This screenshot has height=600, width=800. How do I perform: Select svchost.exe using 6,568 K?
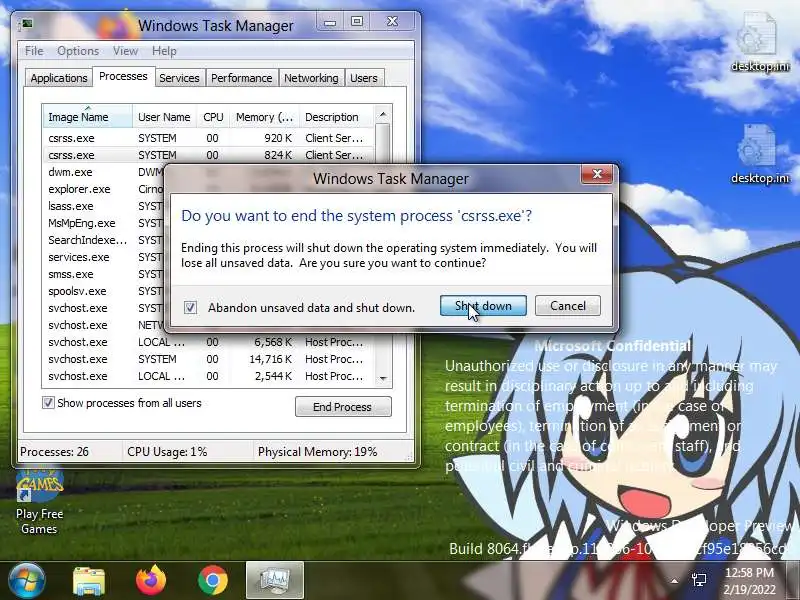pos(208,342)
